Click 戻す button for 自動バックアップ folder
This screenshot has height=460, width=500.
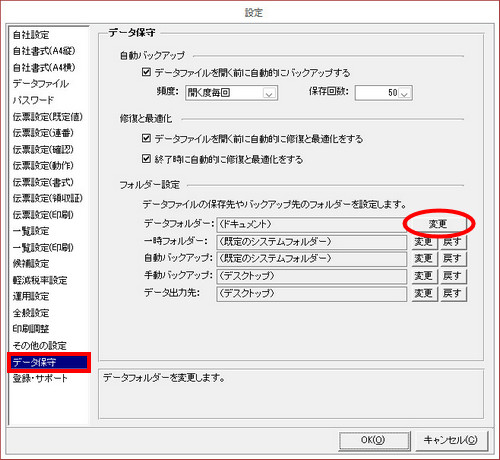click(x=453, y=258)
